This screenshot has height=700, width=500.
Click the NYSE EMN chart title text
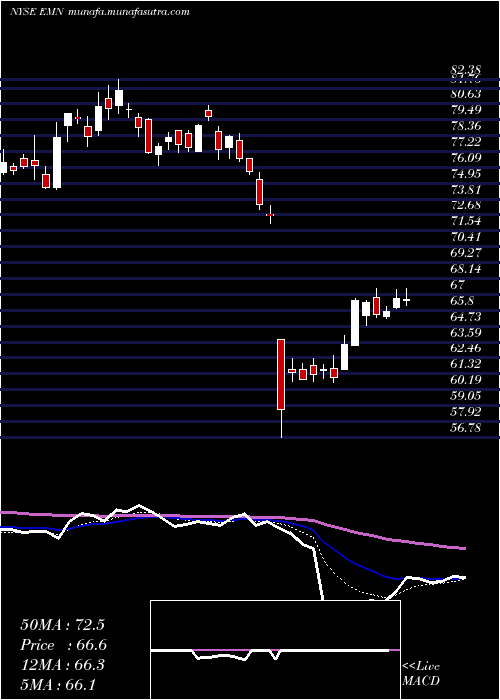(38, 12)
